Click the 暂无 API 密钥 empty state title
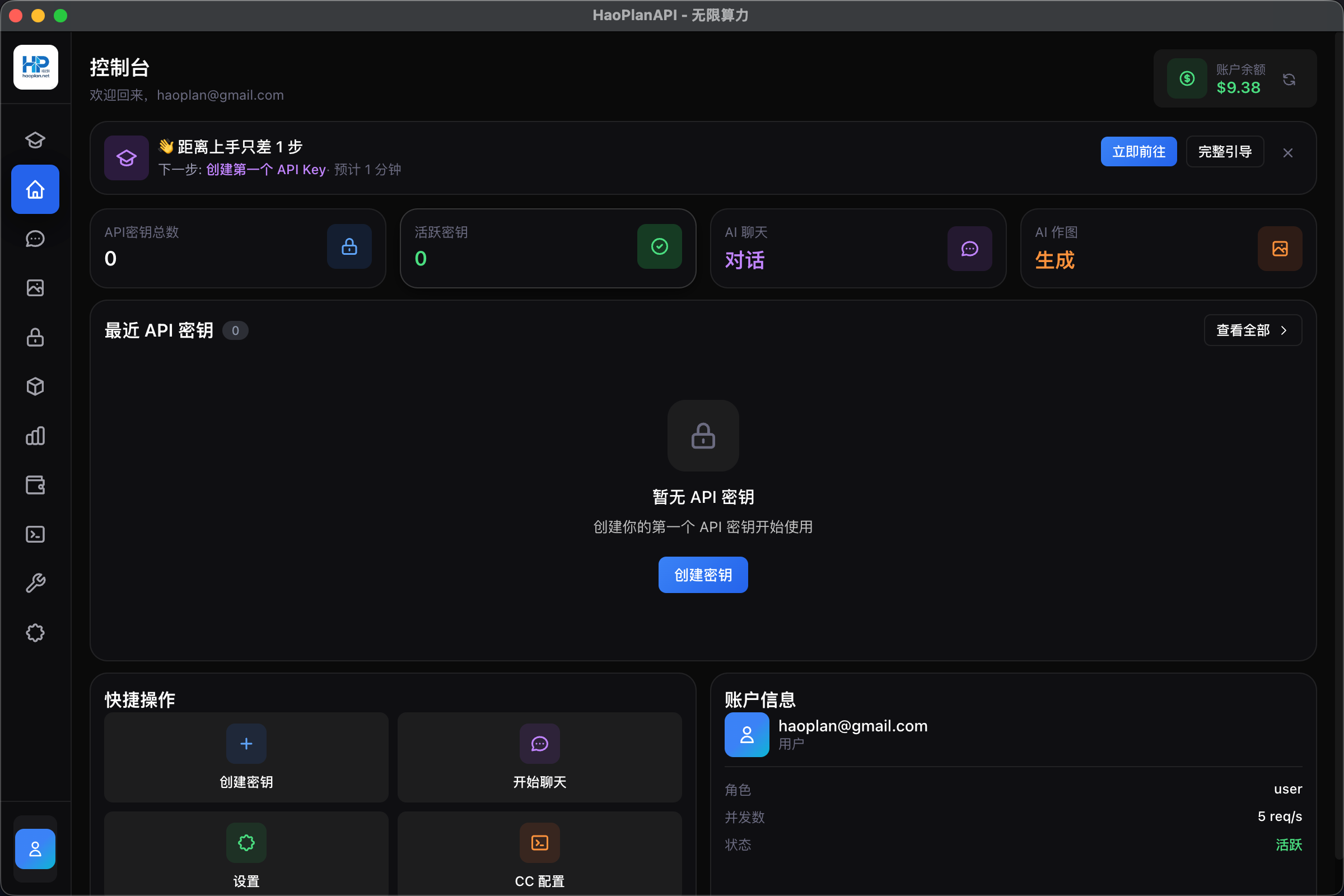Viewport: 1344px width, 896px height. pos(703,497)
